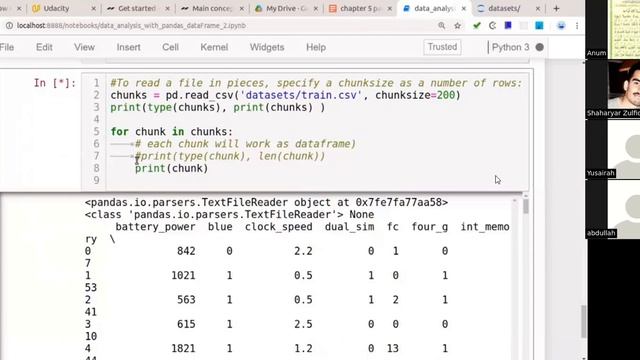Switch to the Get started browser tab
Viewport: 640px width, 360px height.
coord(136,8)
